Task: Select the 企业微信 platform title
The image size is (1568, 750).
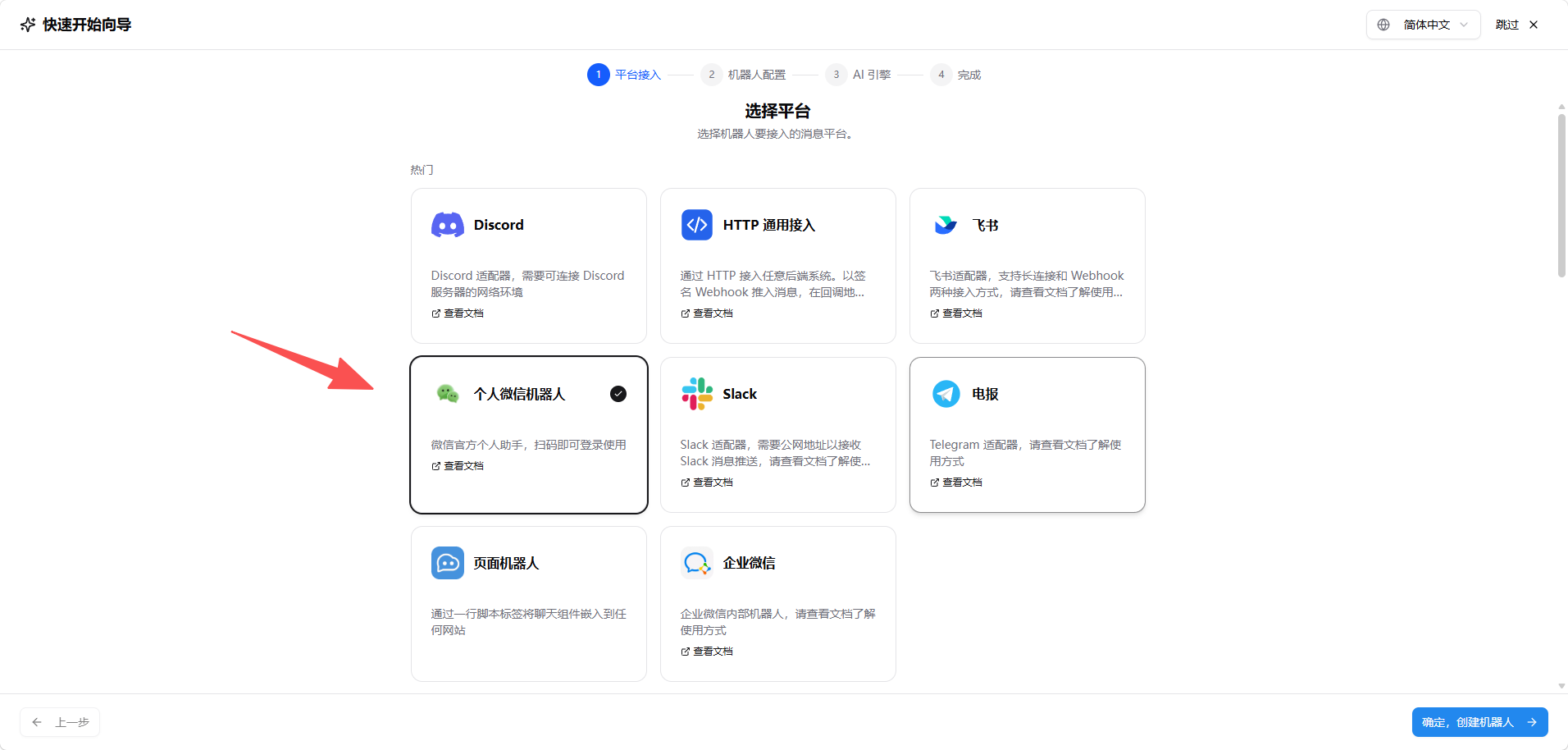Action: 750,563
